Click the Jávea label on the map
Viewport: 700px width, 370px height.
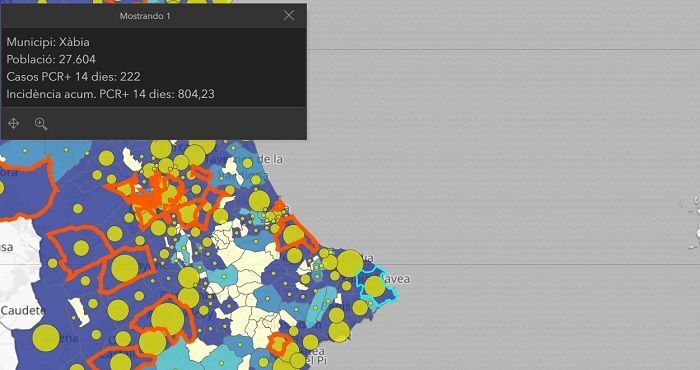(396, 279)
